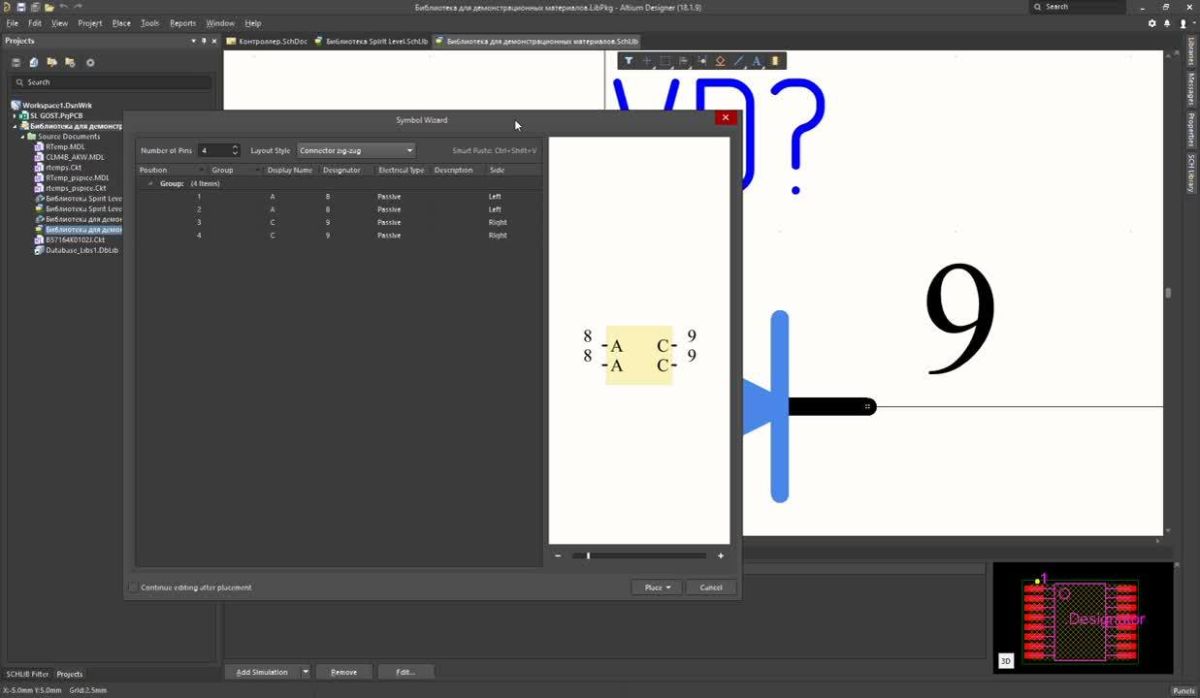The height and width of the screenshot is (698, 1200).
Task: Open Projects panel settings gear icon
Action: [90, 62]
